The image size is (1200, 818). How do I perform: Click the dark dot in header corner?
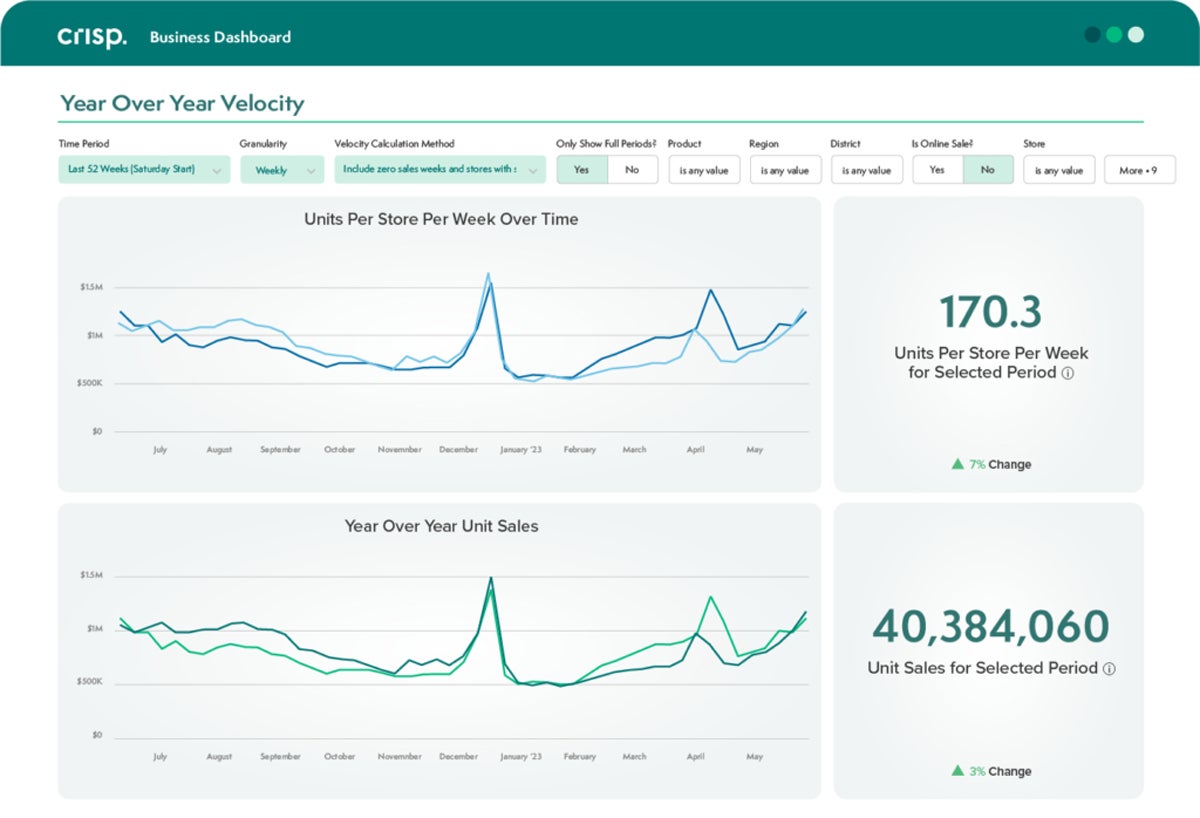tap(1093, 35)
